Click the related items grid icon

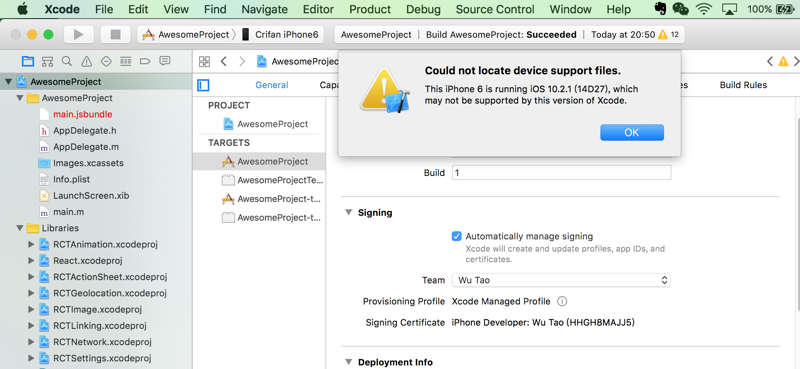204,62
